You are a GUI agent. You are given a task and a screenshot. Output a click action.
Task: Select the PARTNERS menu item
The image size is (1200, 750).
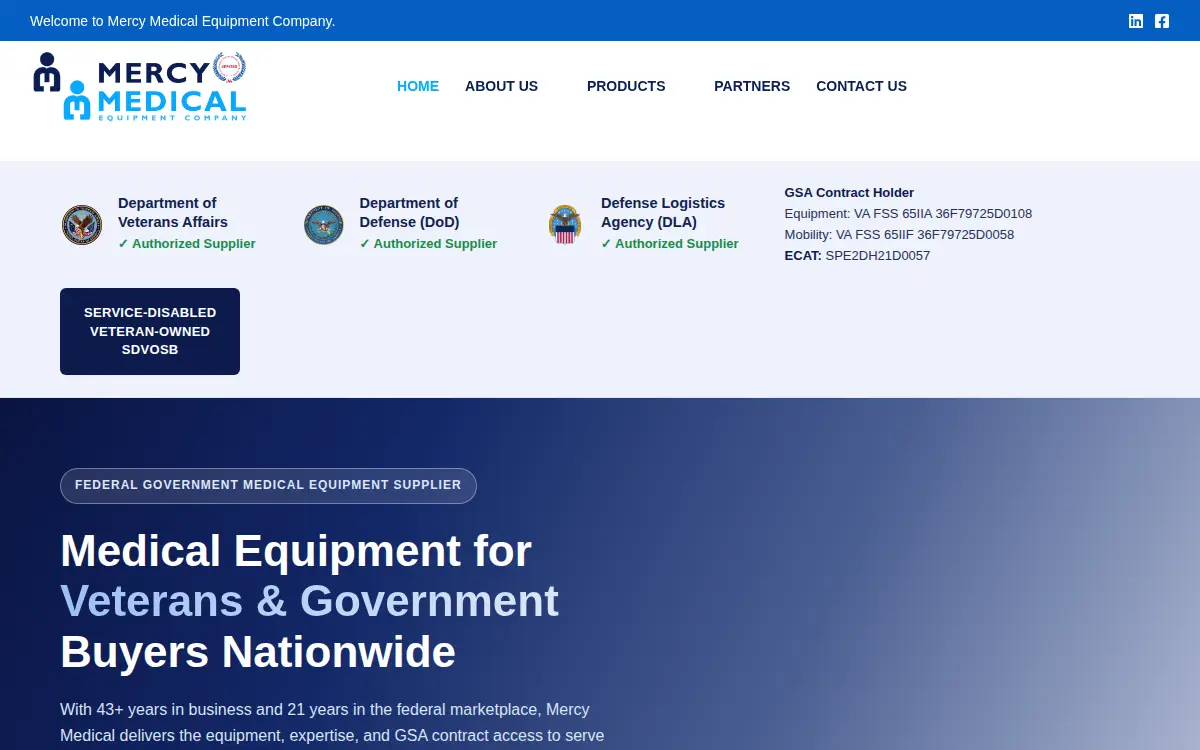(752, 86)
